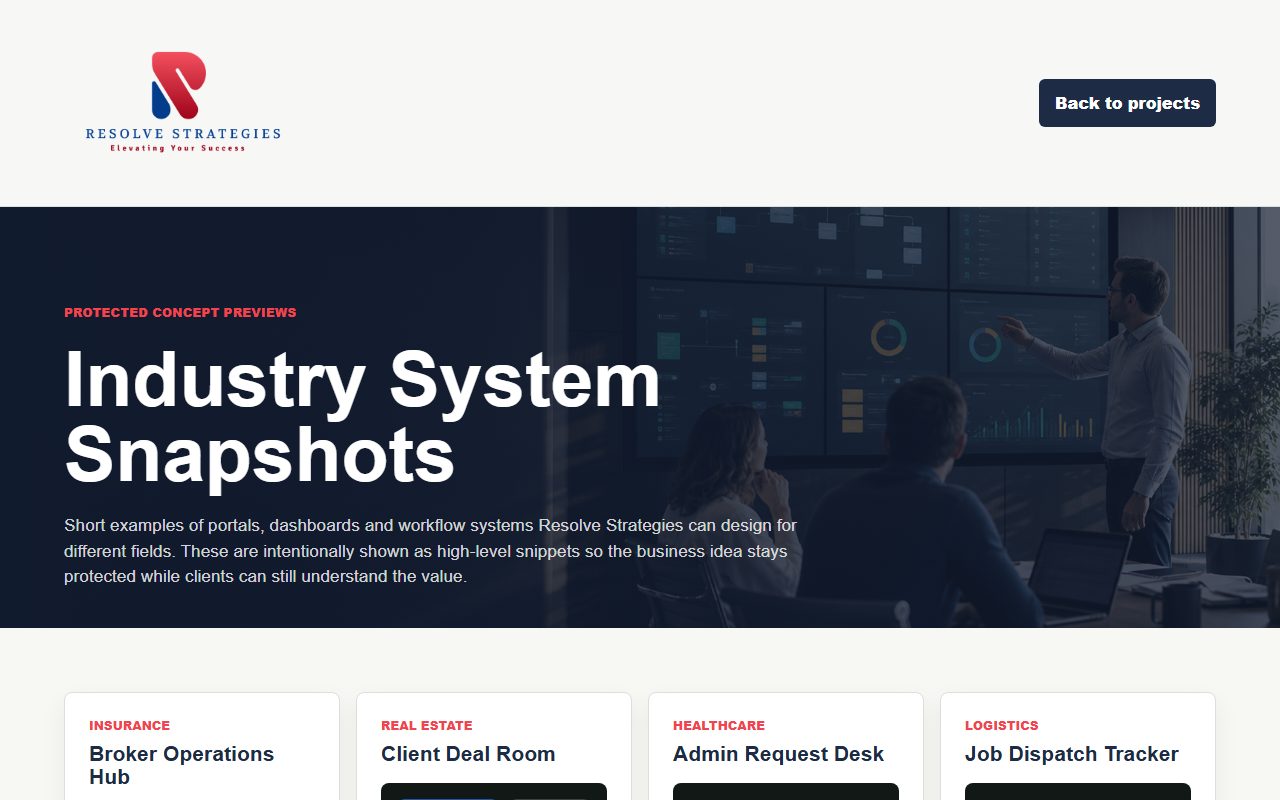Open the Broker Operations Hub card title
Image resolution: width=1280 pixels, height=800 pixels.
click(182, 765)
